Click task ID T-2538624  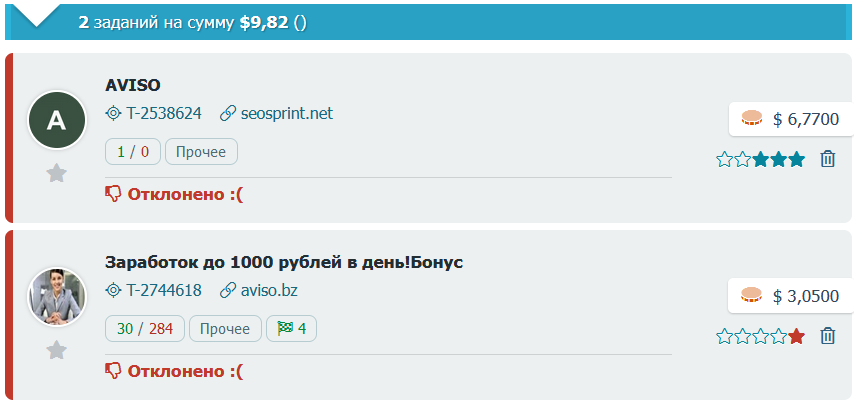pyautogui.click(x=164, y=113)
